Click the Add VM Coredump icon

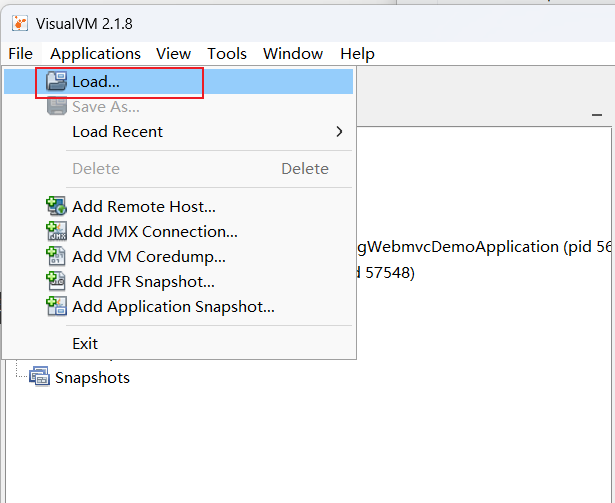click(56, 256)
